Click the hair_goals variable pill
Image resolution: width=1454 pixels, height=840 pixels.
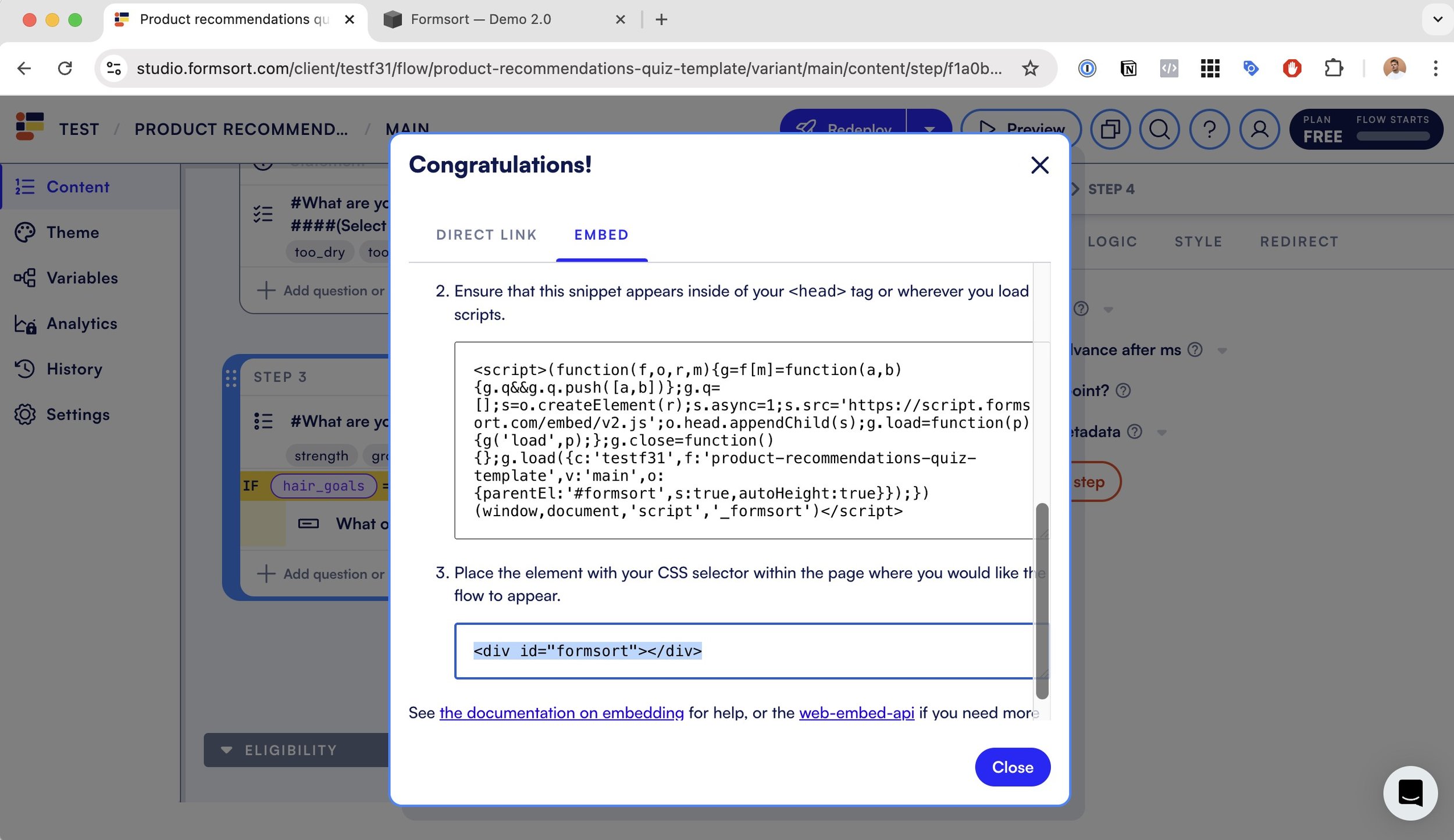(323, 486)
